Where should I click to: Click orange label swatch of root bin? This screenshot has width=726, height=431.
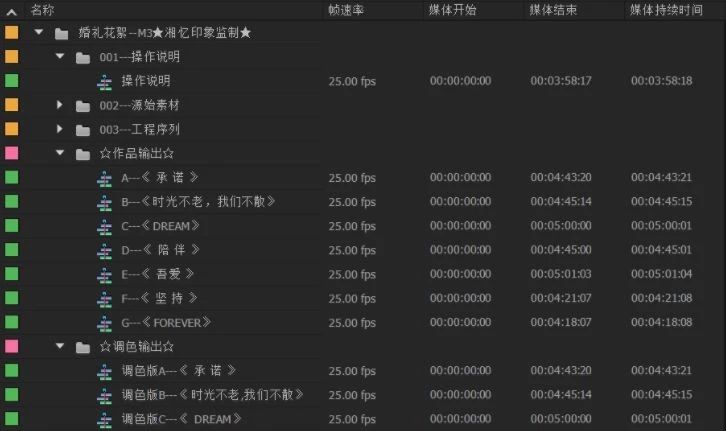(x=12, y=32)
